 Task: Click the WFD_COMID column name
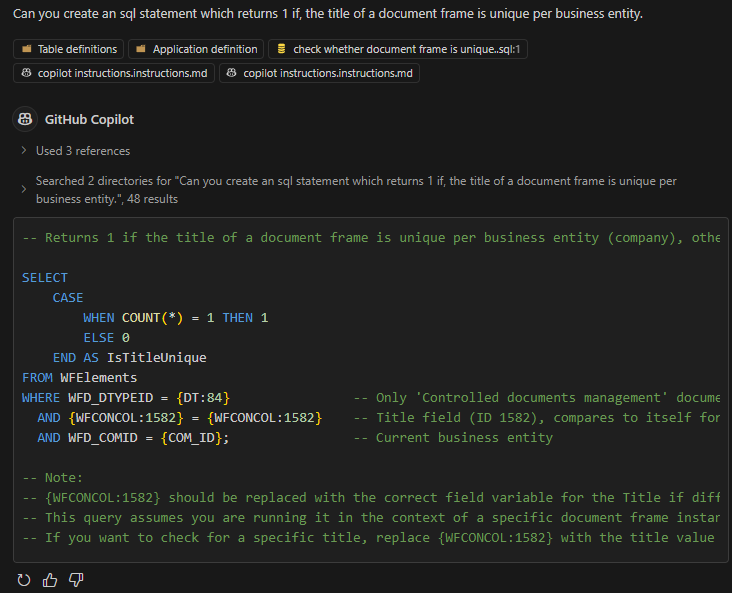(x=103, y=438)
